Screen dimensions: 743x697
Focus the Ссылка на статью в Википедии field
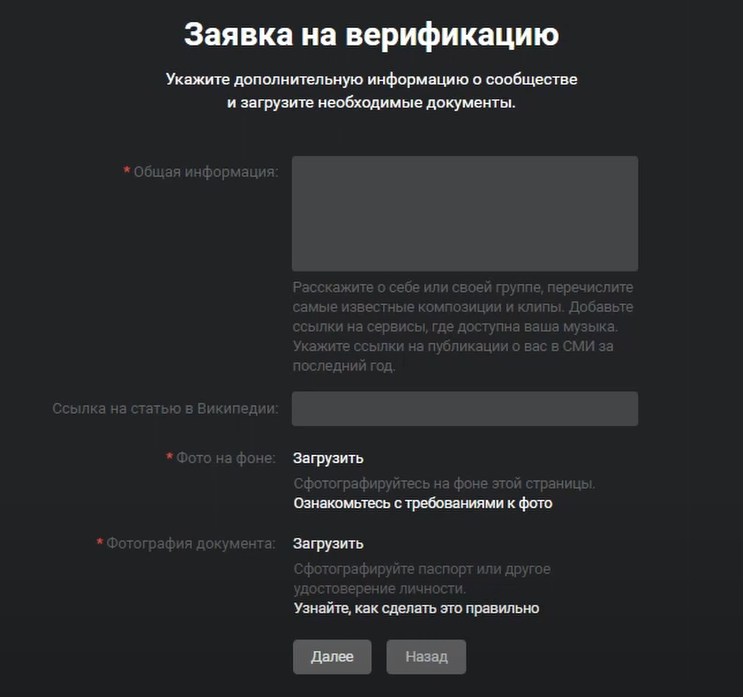[465, 408]
